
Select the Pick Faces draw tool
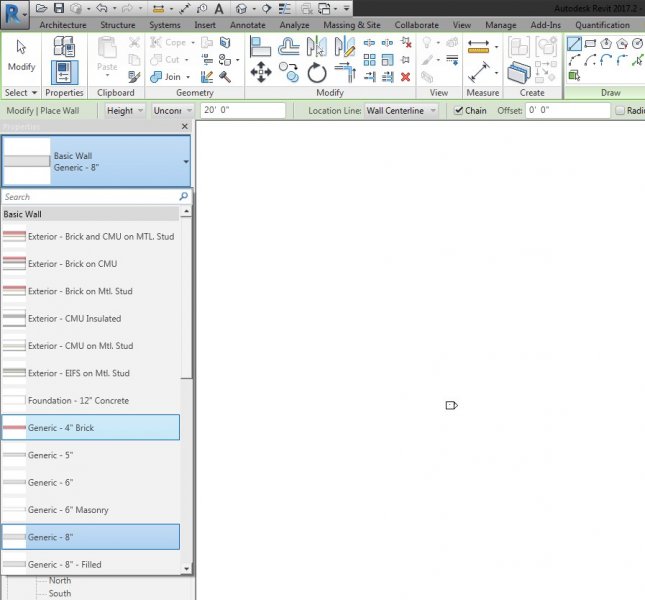(574, 75)
